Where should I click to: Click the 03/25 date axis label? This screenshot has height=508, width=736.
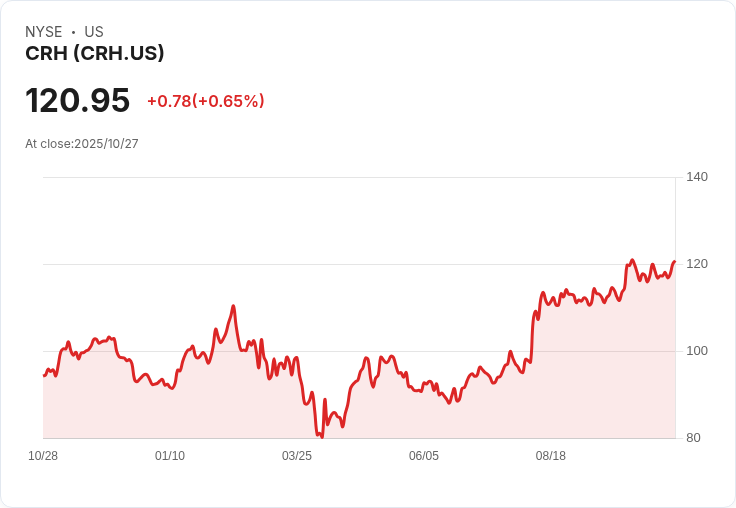[x=297, y=456]
